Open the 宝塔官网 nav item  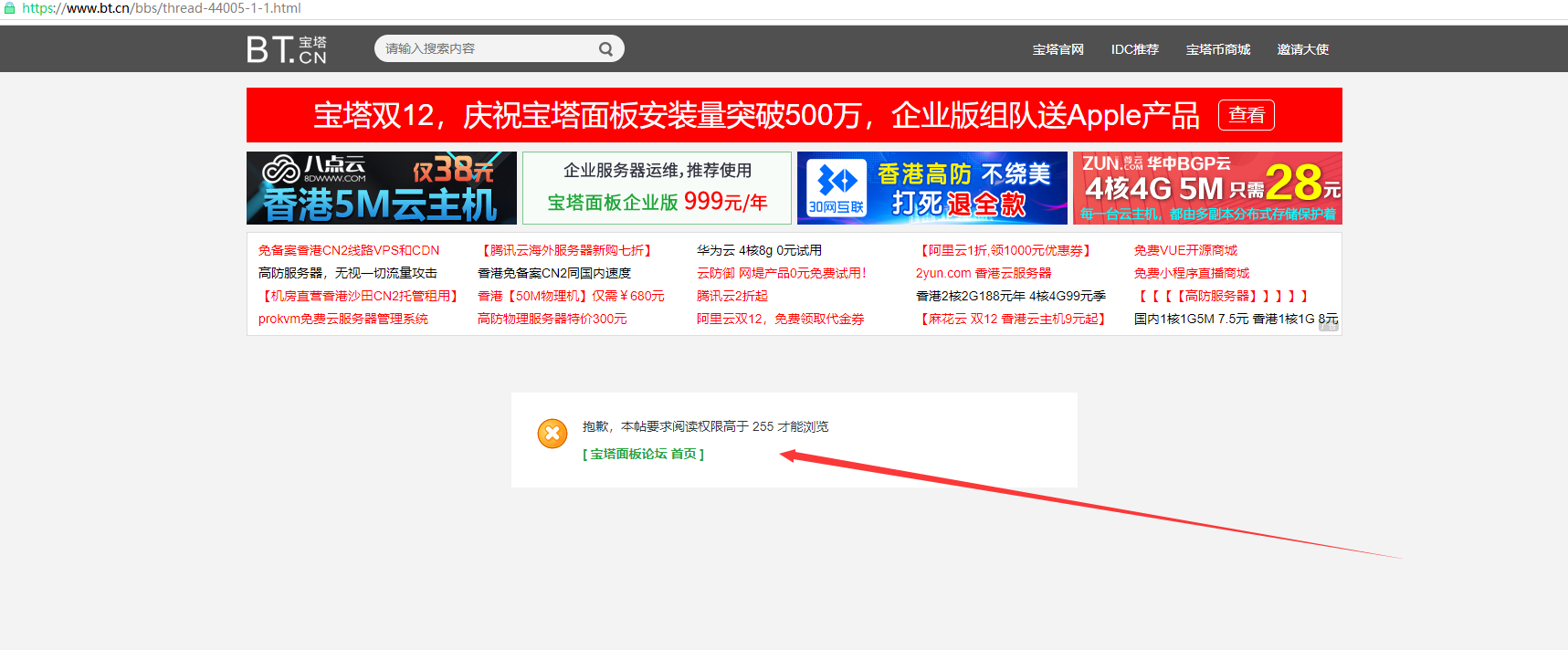coord(1058,49)
